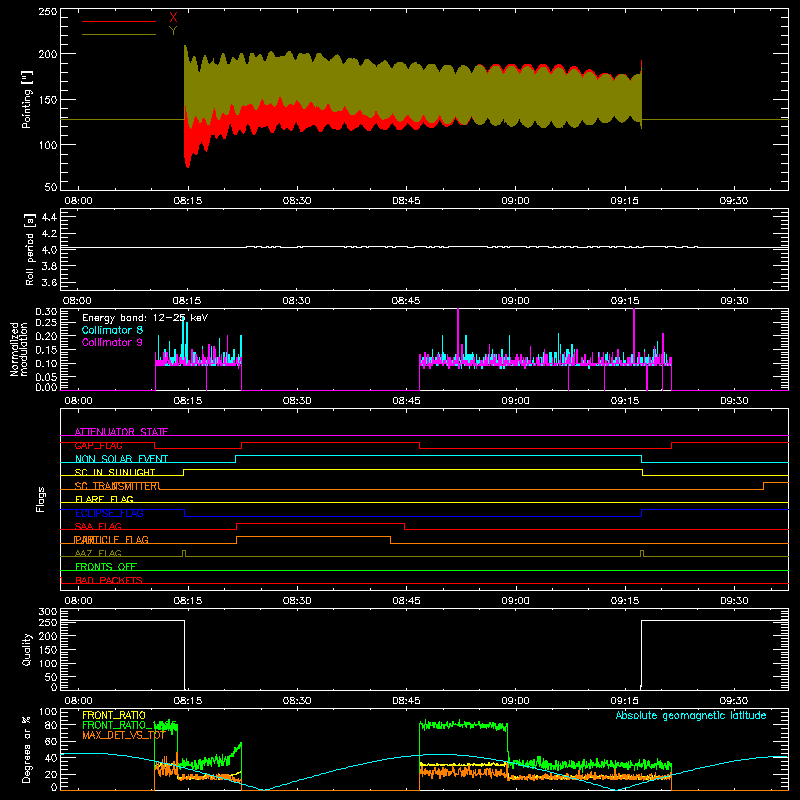800x800 pixels.
Task: Select the GAP_FLAG label
Action: click(x=98, y=445)
